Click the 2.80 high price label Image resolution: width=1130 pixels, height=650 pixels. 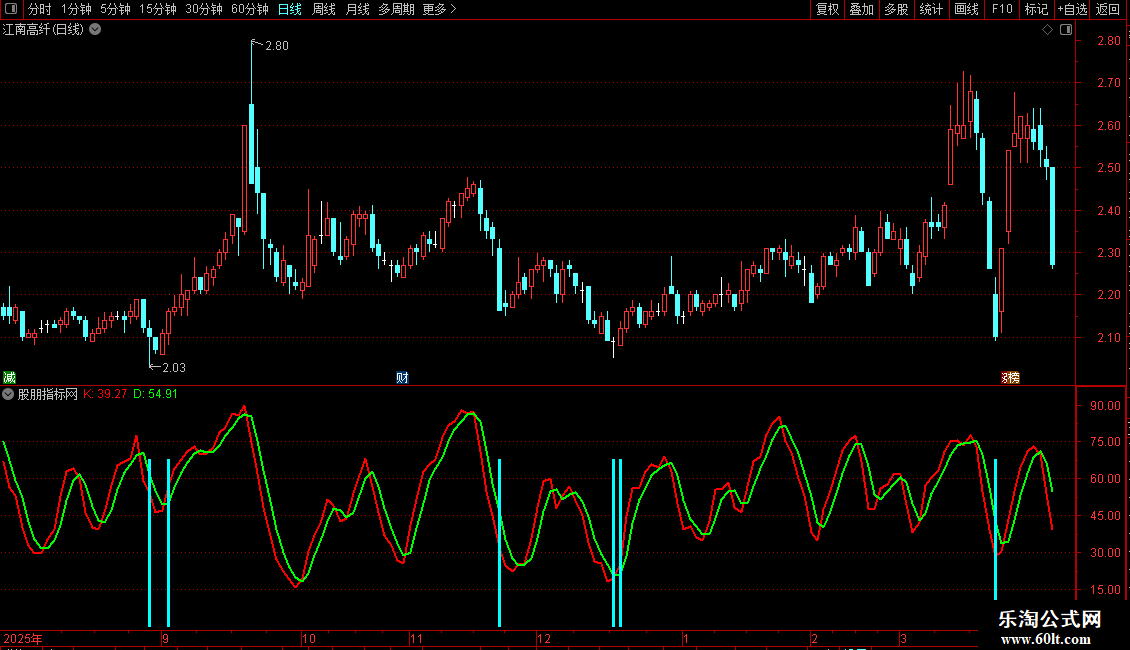point(276,45)
